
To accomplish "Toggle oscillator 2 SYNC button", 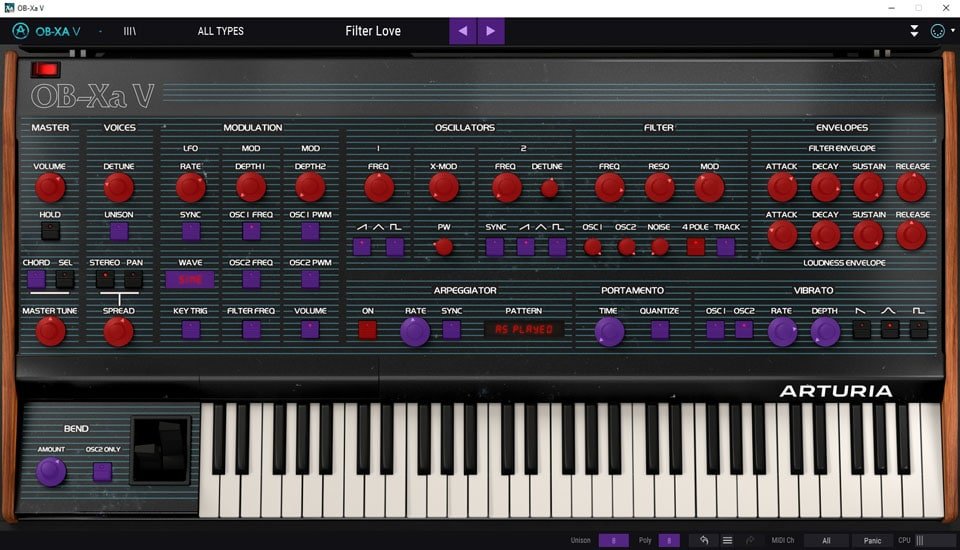I will (x=495, y=247).
